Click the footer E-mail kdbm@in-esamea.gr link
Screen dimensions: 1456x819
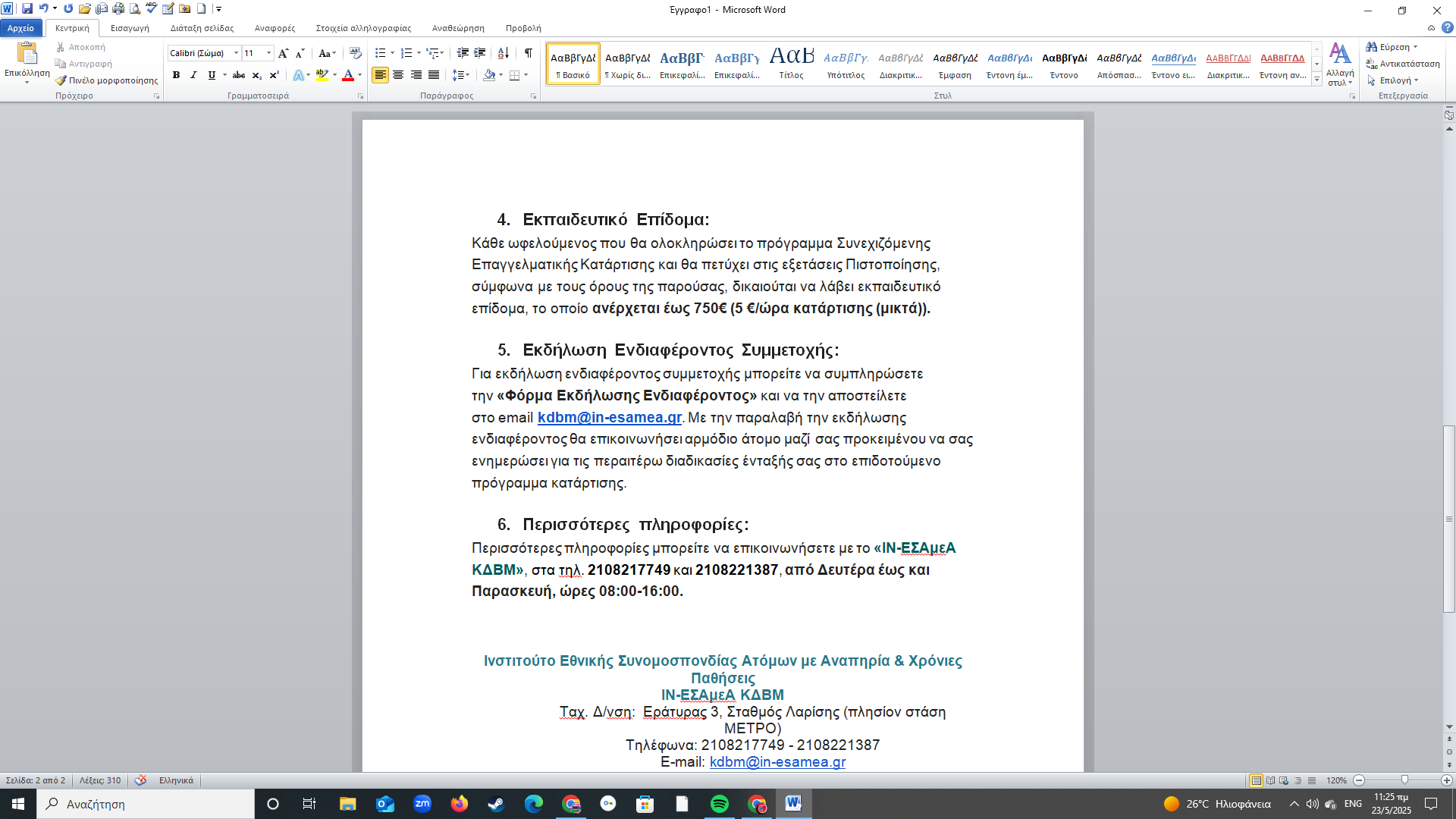tap(777, 762)
